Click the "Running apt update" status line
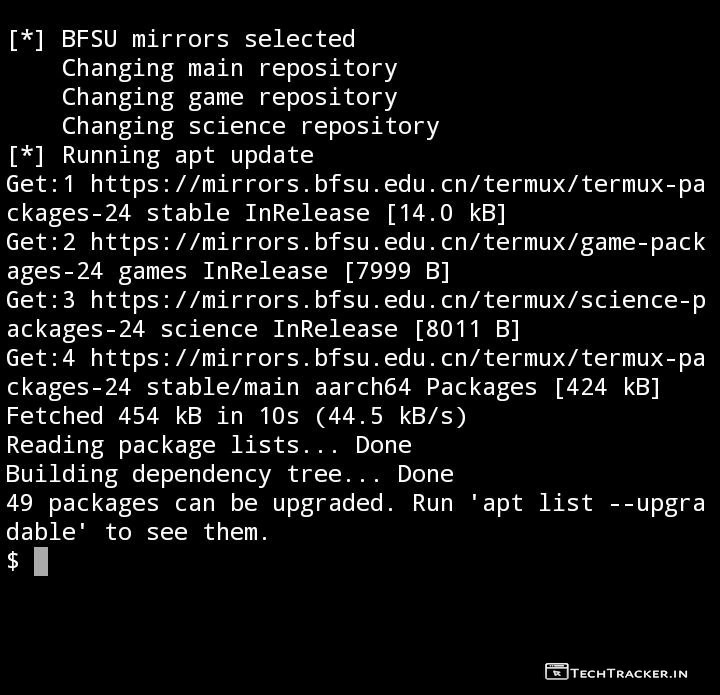Screen dimensions: 720x695 click(x=187, y=155)
